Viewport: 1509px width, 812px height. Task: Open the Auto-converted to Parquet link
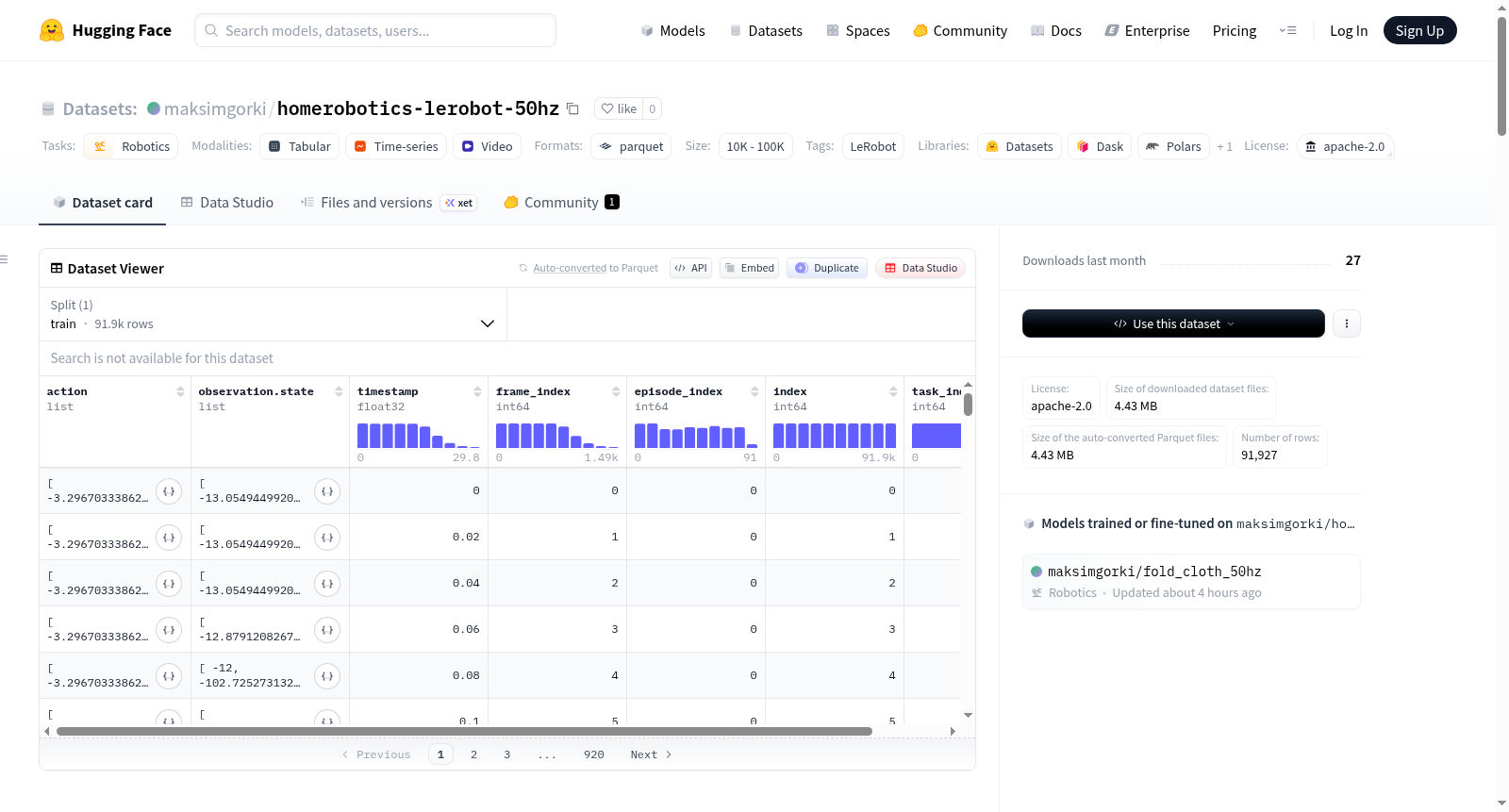coord(595,268)
